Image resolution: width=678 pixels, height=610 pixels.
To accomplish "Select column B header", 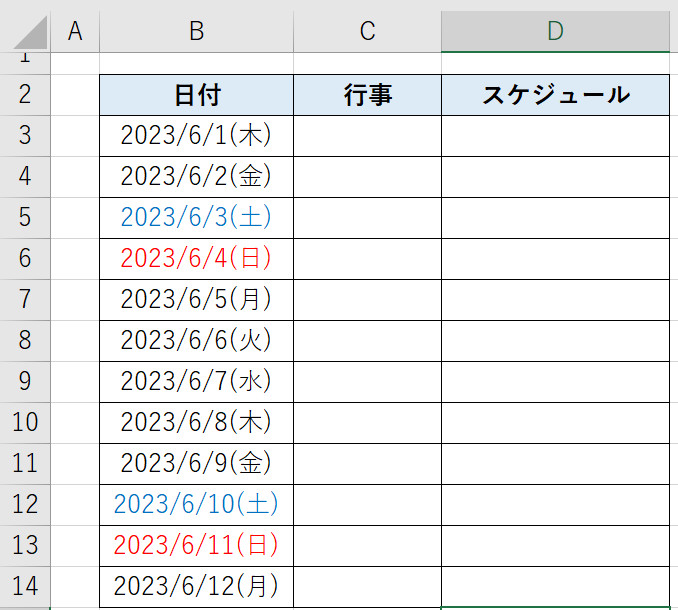I will pos(196,31).
